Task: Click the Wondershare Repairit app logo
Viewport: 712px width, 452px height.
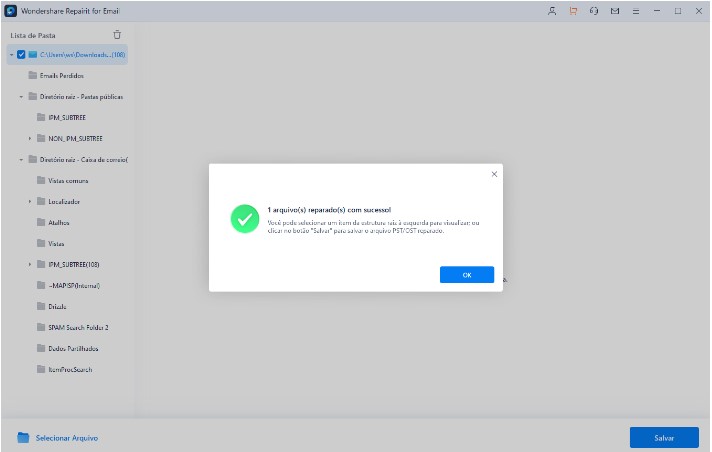Action: [x=9, y=10]
